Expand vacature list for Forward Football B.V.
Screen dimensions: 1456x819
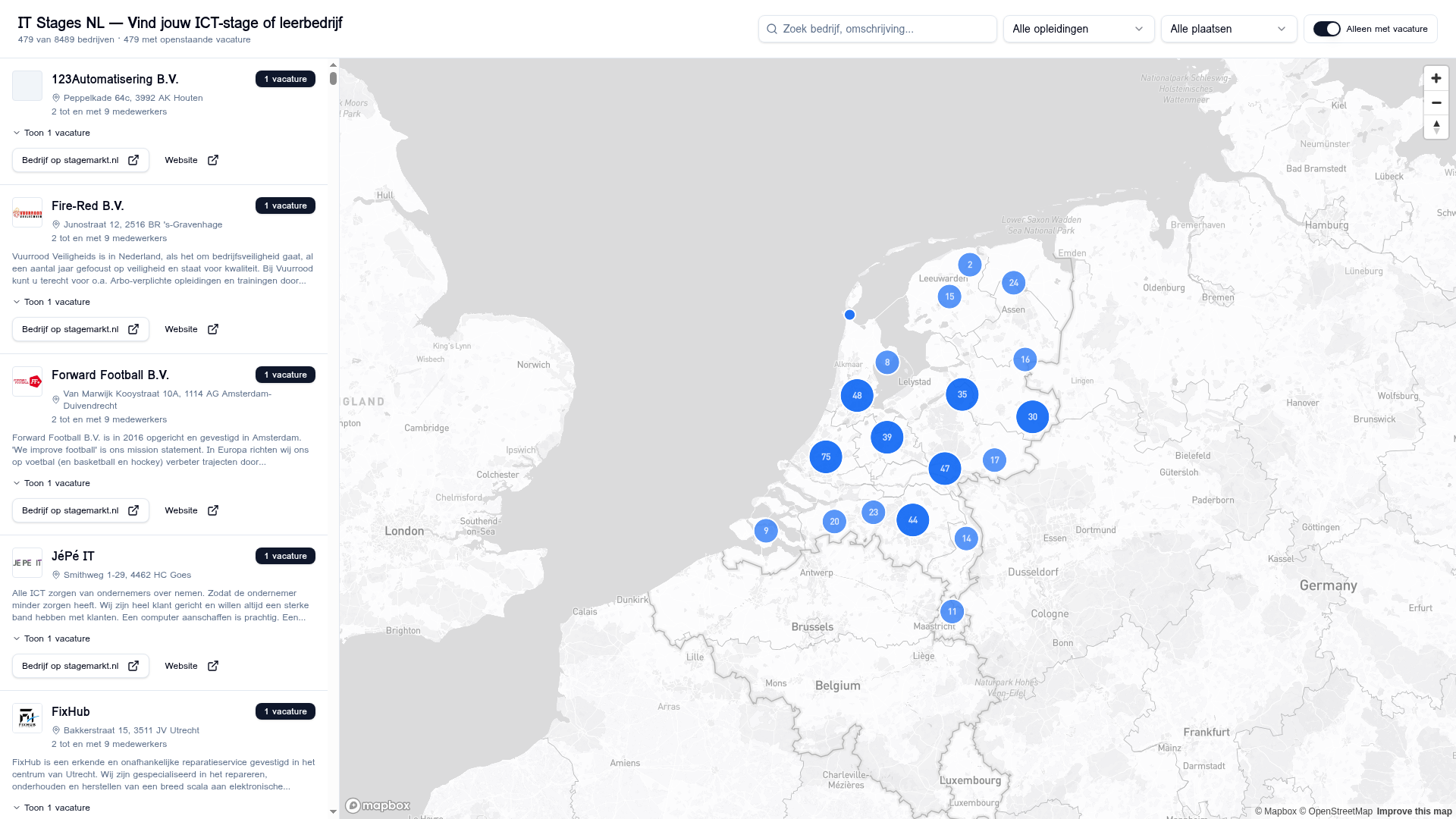(52, 483)
